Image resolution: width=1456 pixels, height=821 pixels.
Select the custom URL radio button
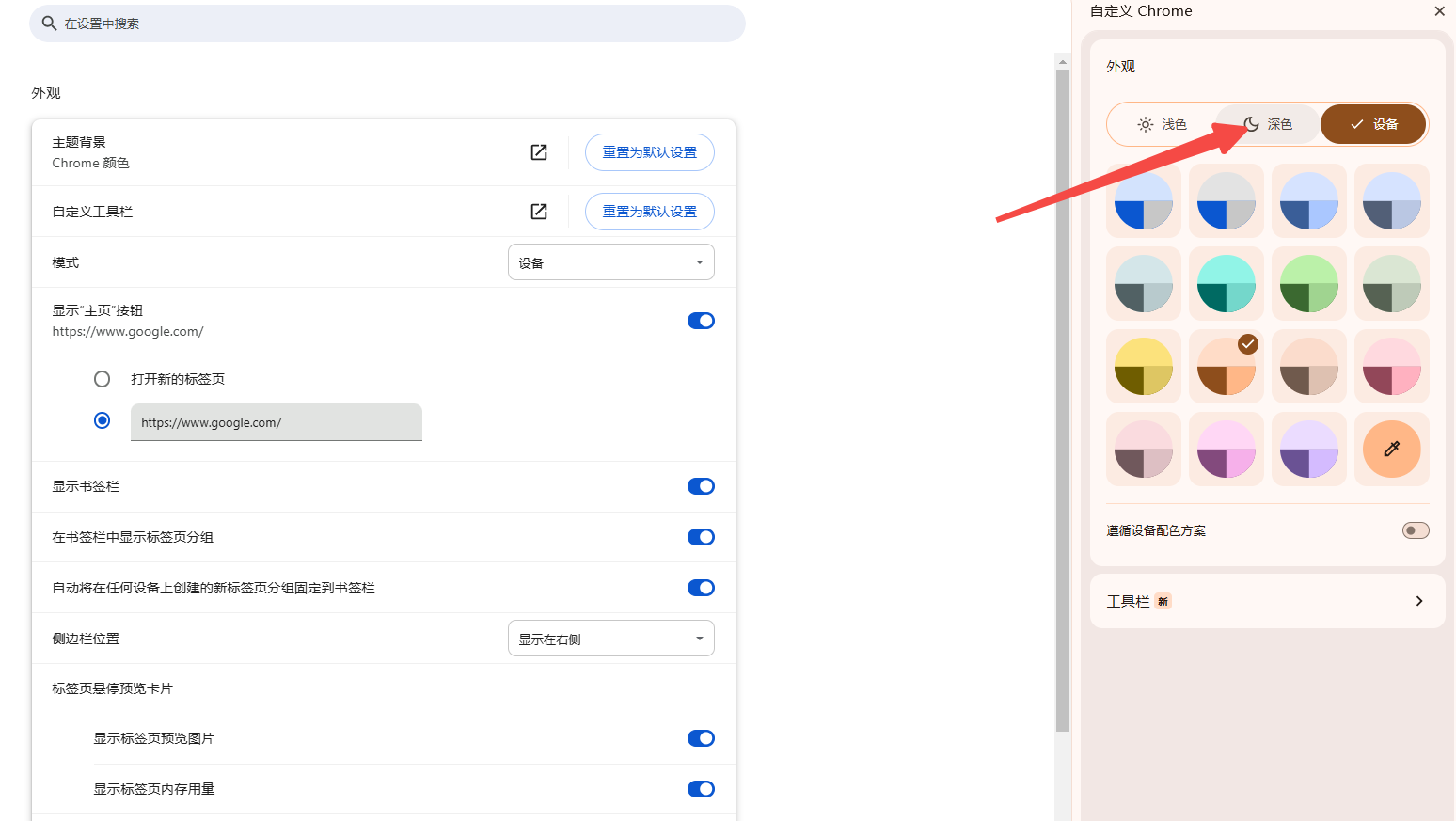pos(102,420)
